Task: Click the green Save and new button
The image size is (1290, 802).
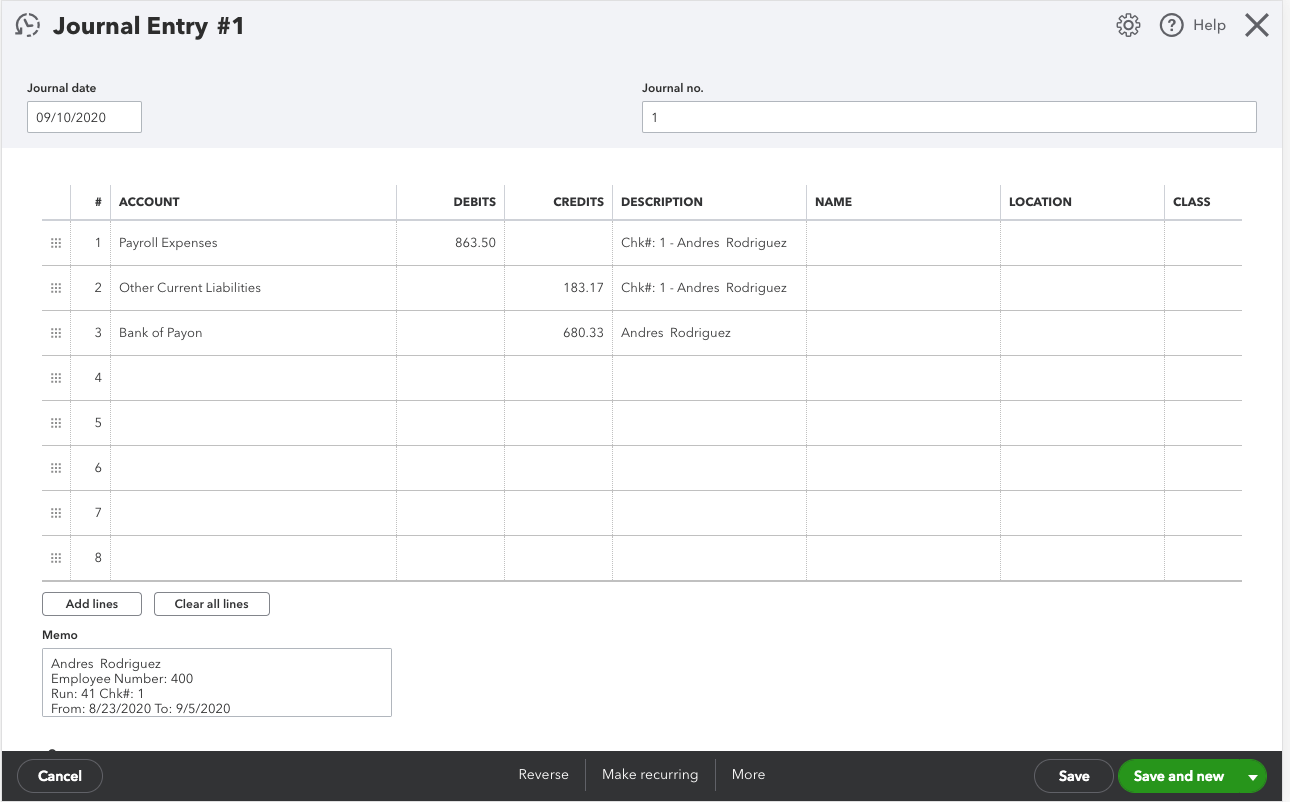Action: pyautogui.click(x=1180, y=775)
